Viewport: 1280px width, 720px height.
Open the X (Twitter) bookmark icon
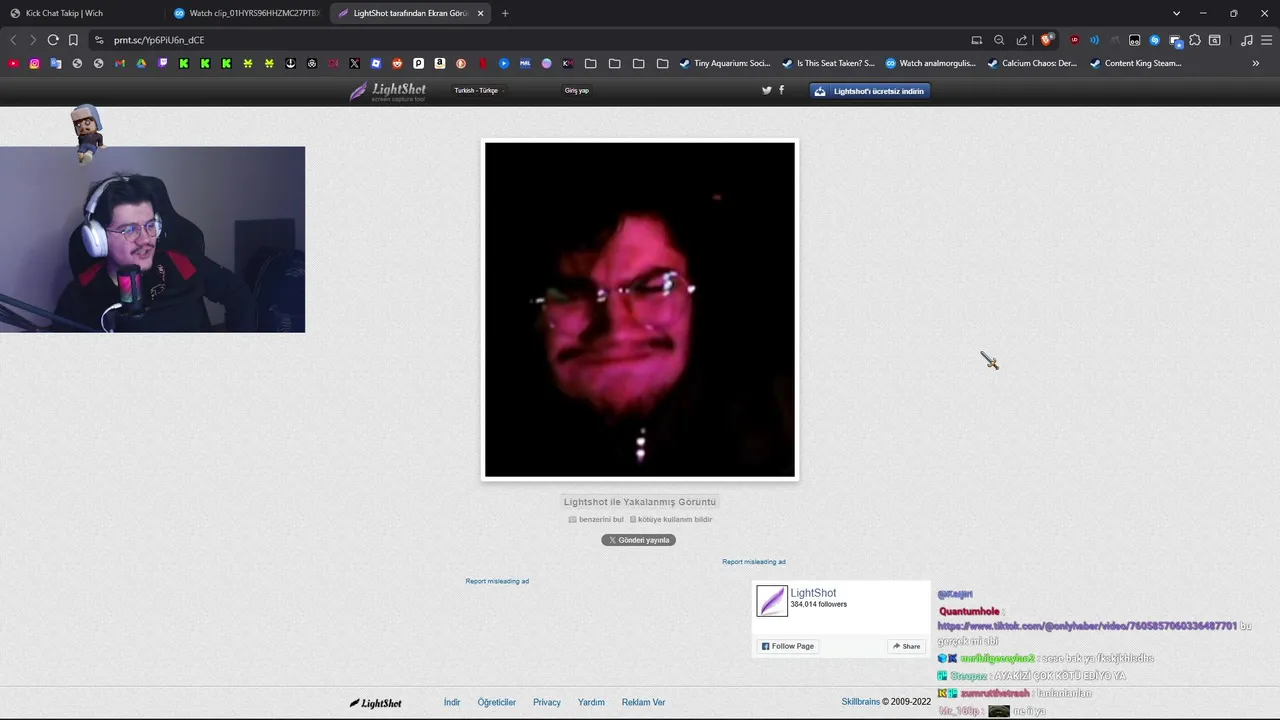(354, 63)
